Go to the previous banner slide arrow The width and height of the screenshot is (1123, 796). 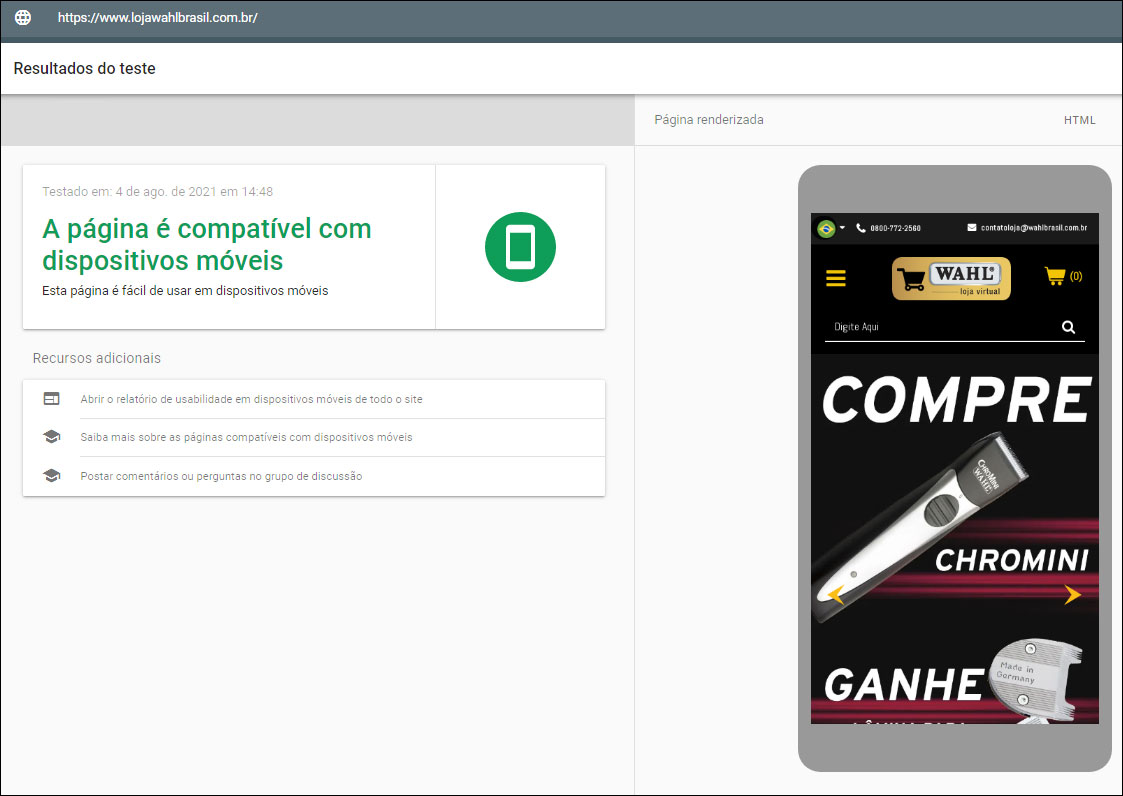tap(836, 595)
